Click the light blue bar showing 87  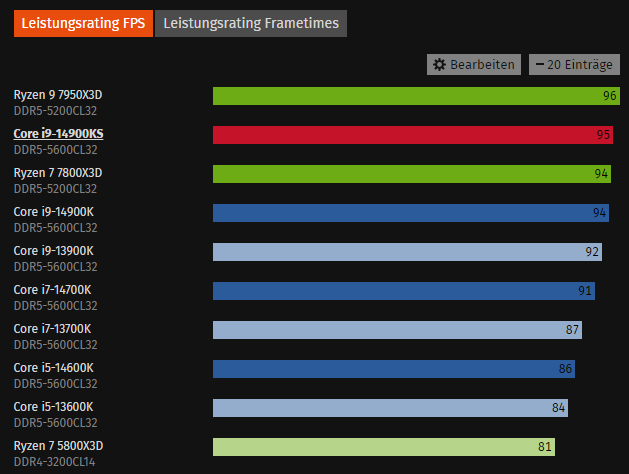[x=398, y=330]
